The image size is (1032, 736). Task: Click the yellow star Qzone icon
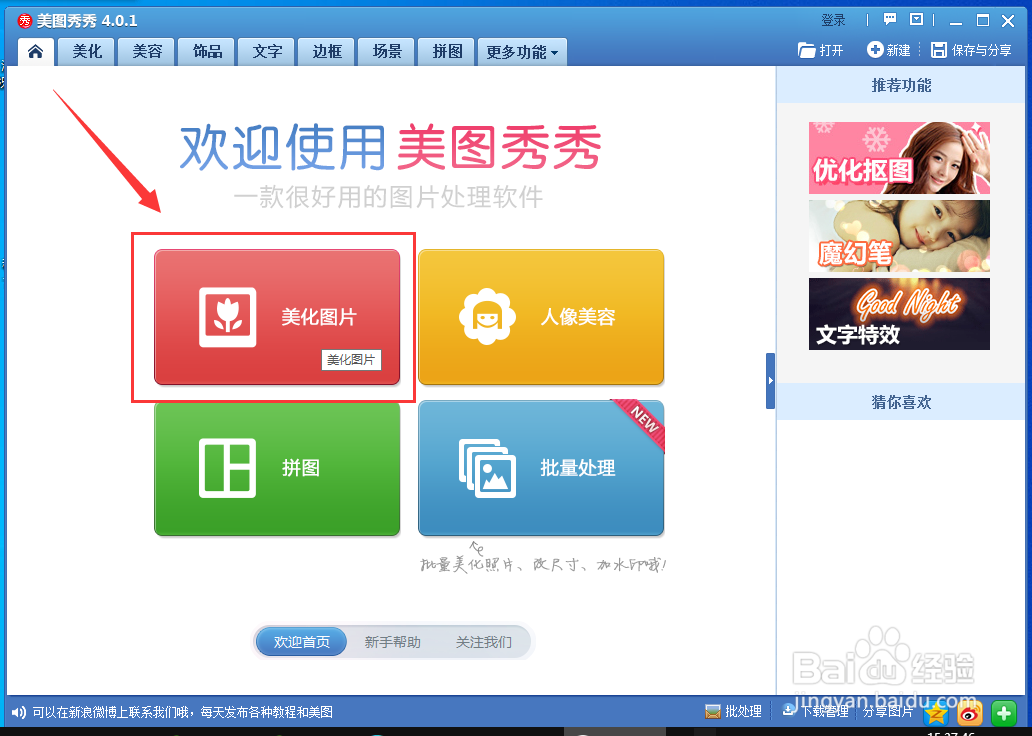[x=936, y=713]
